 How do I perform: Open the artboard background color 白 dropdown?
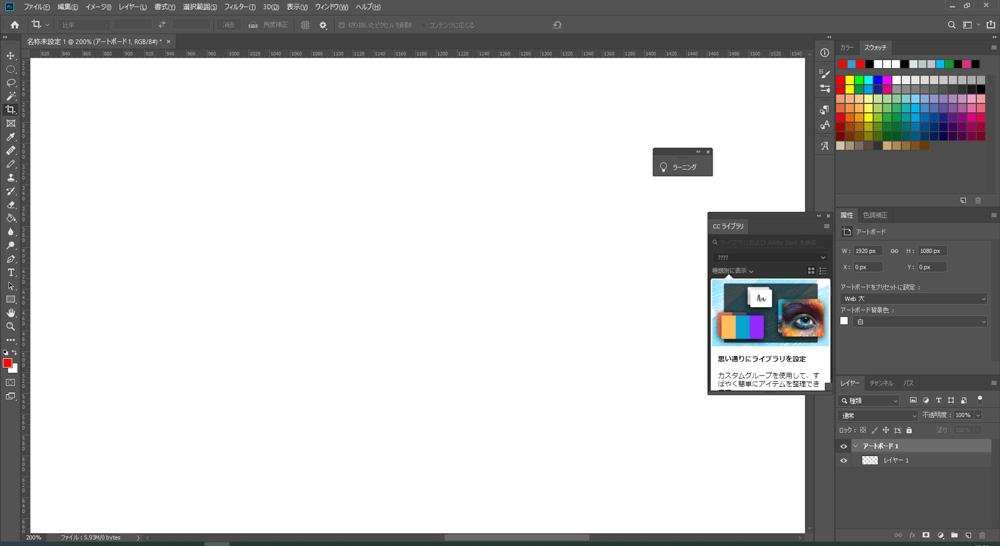[x=920, y=321]
